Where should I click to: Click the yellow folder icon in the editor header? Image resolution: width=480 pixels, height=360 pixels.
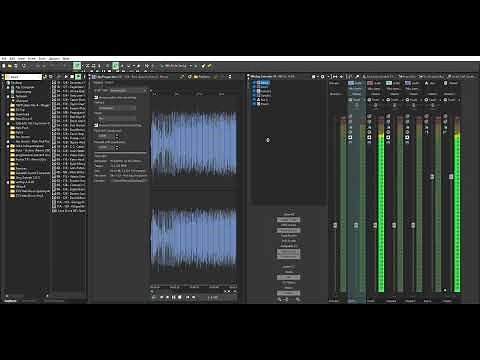(x=196, y=77)
